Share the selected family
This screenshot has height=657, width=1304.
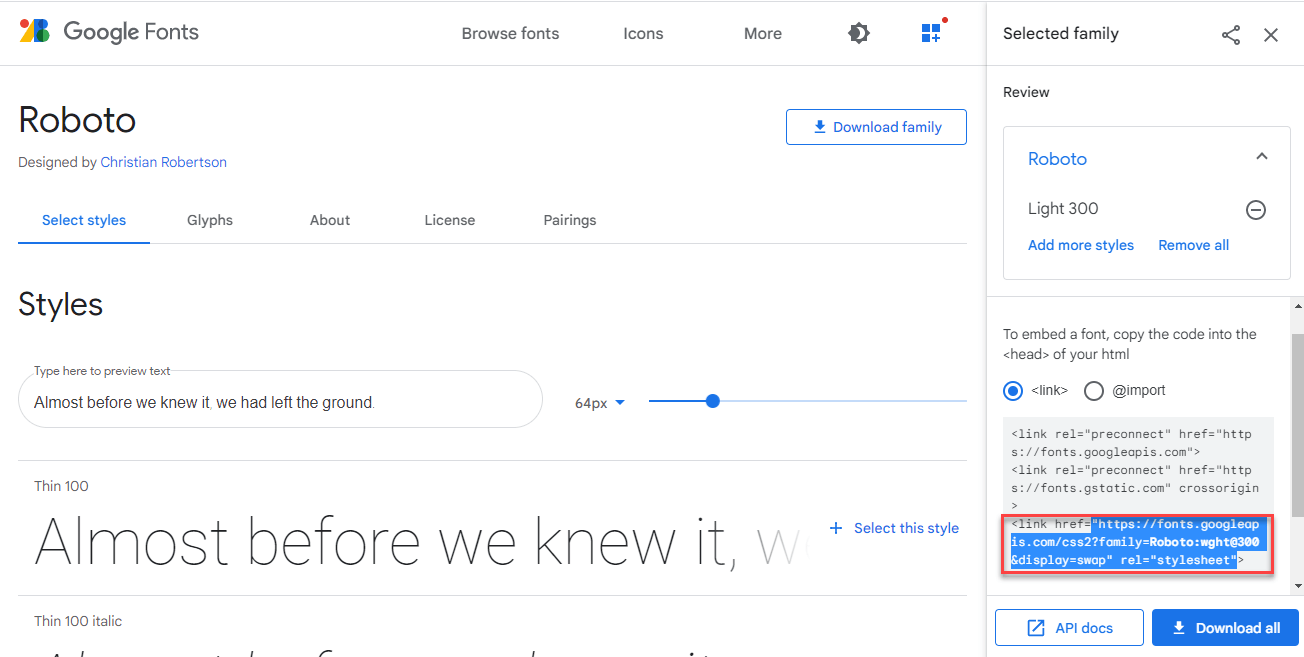tap(1231, 35)
